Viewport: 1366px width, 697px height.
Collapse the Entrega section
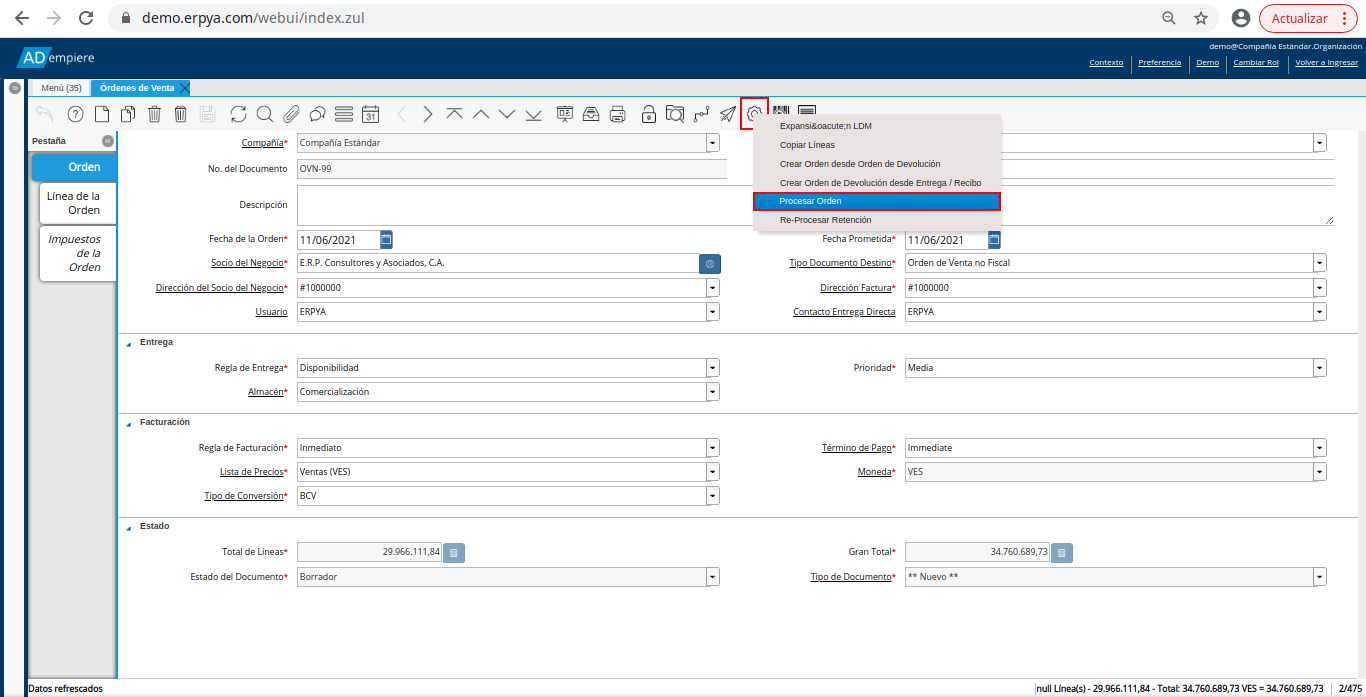tap(129, 343)
